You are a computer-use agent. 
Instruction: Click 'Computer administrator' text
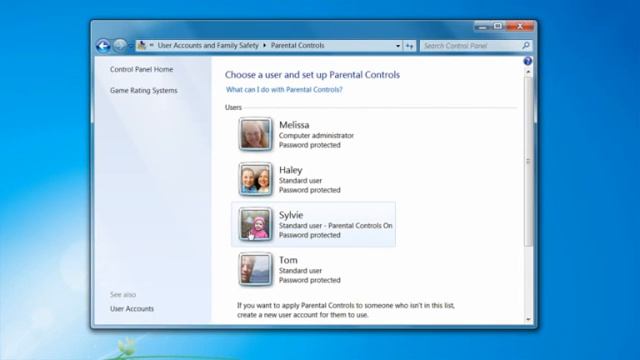[316, 136]
